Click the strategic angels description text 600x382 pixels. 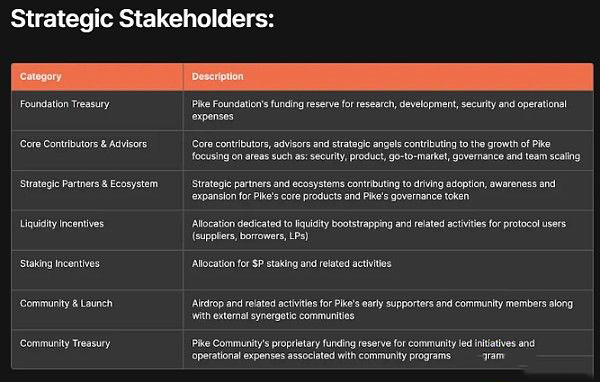(x=386, y=150)
